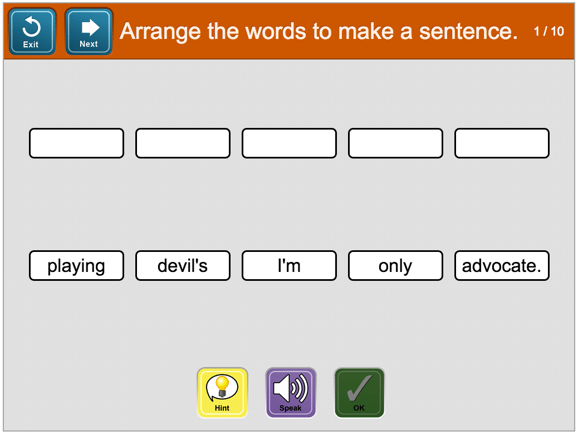
Task: Open the lightbulb Hint button
Action: pyautogui.click(x=222, y=393)
